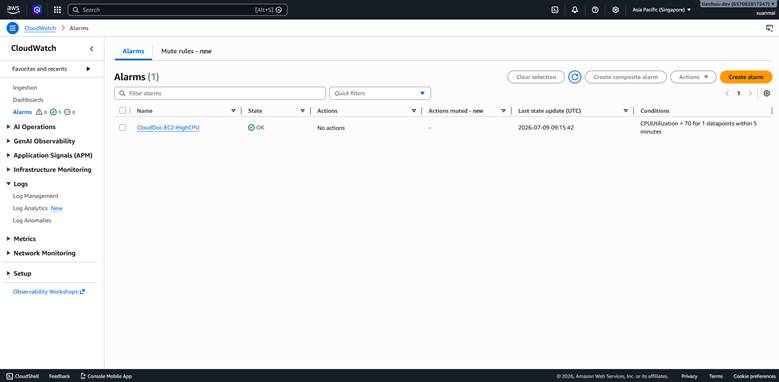Click the Clear selection button
This screenshot has height=382, width=779.
[536, 77]
